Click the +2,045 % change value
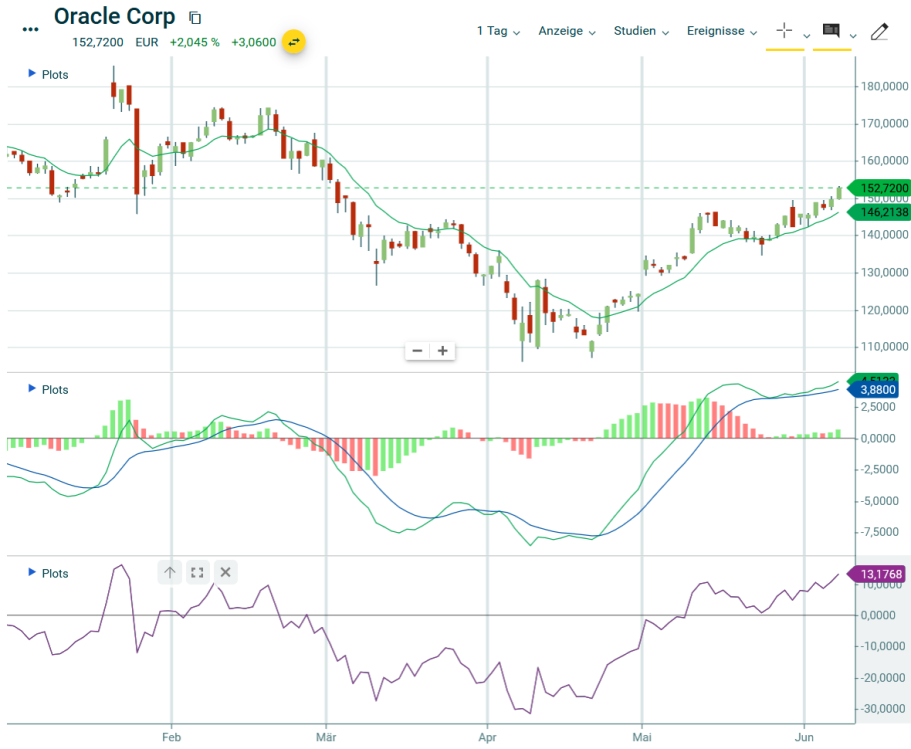911x749 pixels. (195, 42)
